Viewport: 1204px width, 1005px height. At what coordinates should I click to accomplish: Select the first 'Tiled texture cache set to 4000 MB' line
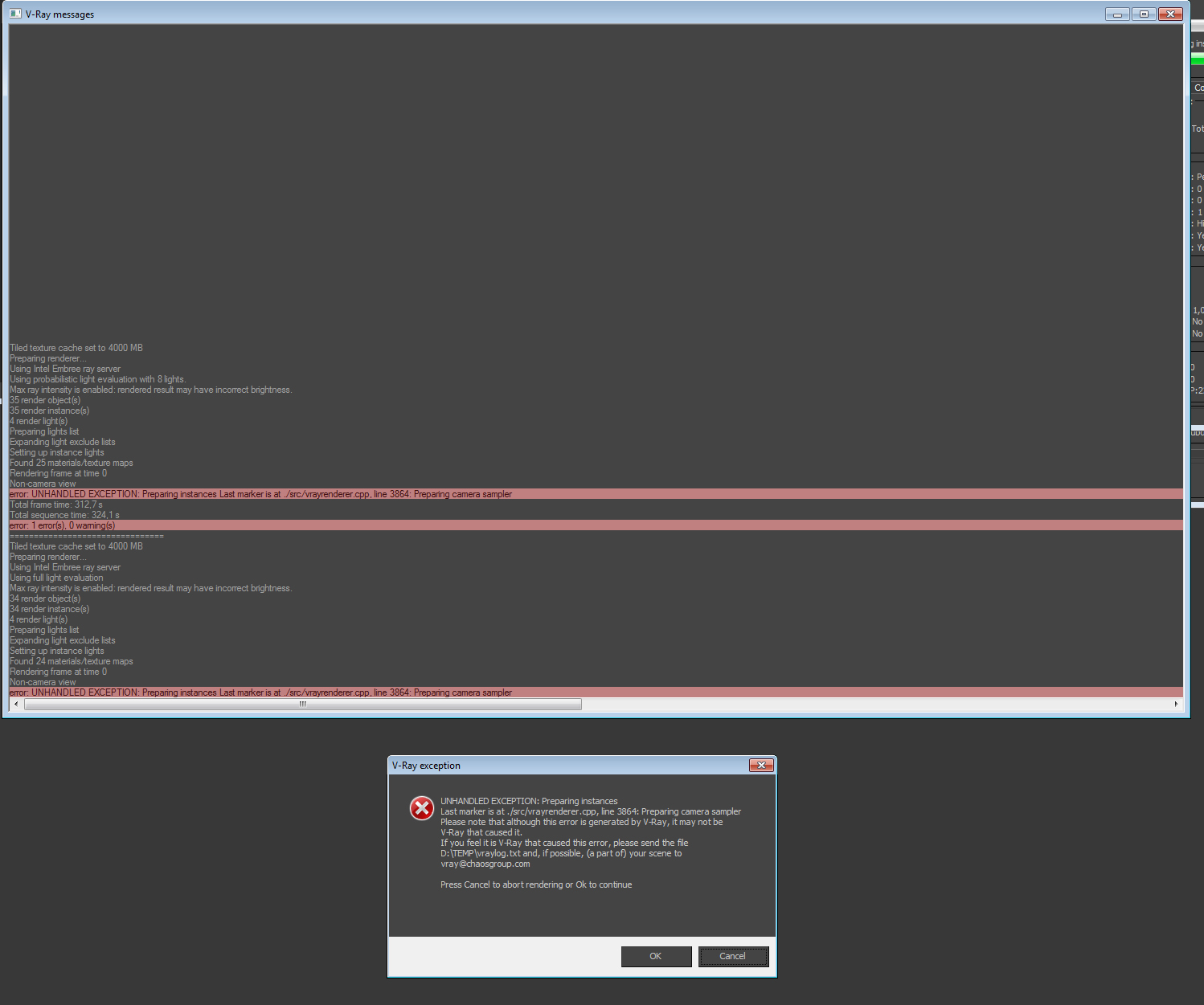click(76, 348)
